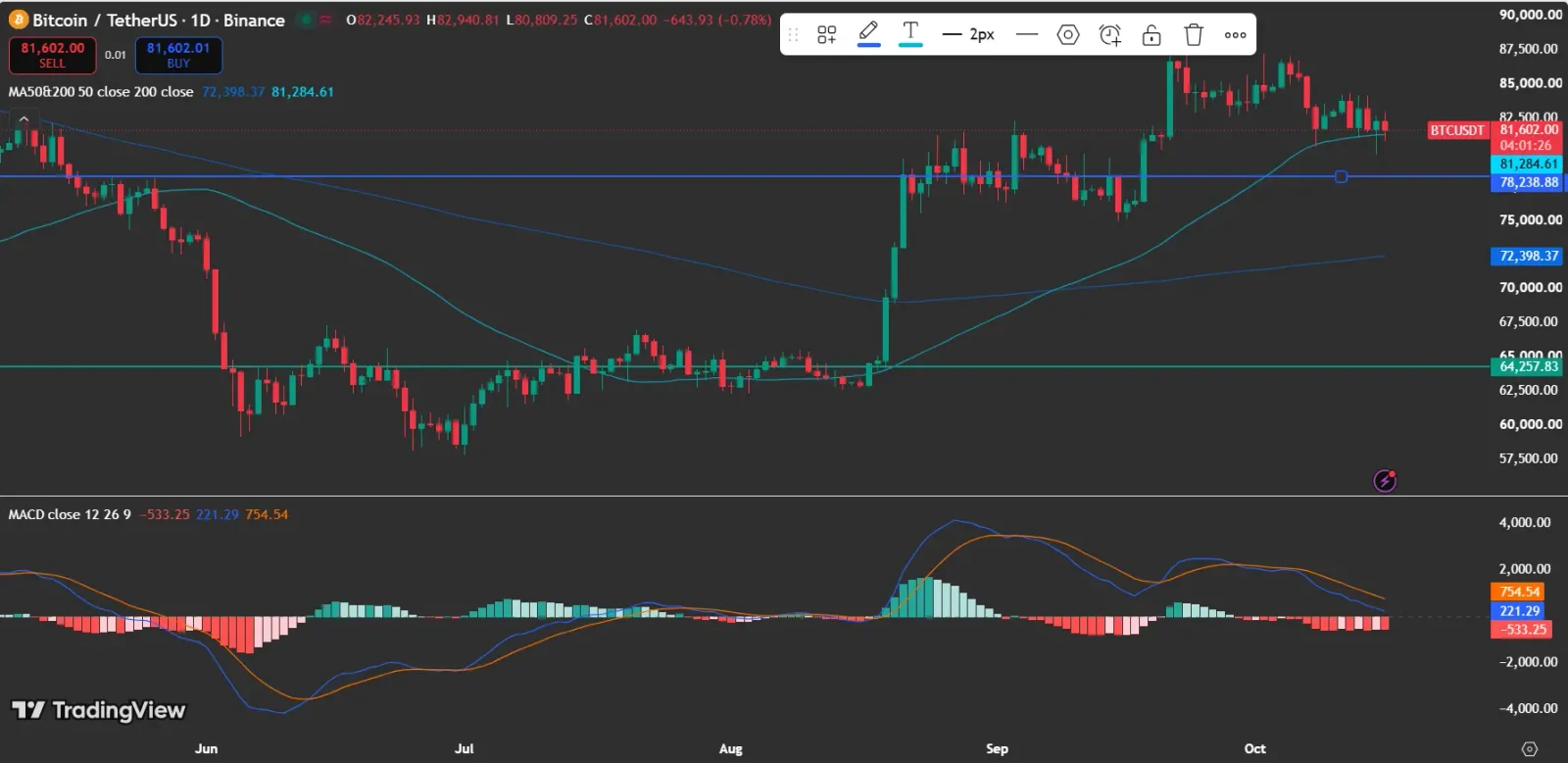Click the pencil line tool icon

[868, 33]
